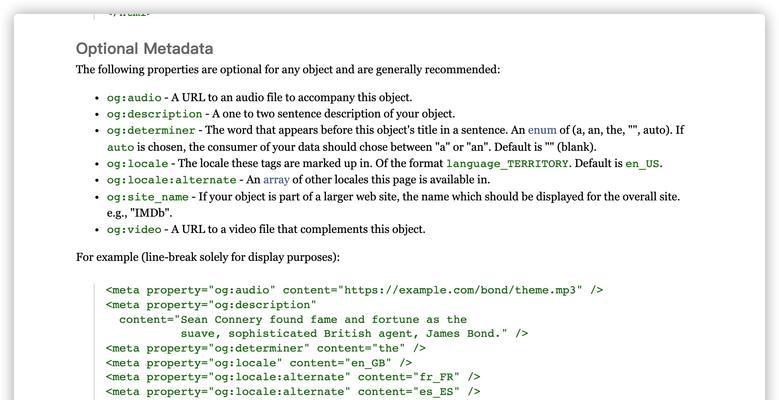Click the theme.mp3 URL in code example
The height and width of the screenshot is (400, 779).
pyautogui.click(x=463, y=290)
